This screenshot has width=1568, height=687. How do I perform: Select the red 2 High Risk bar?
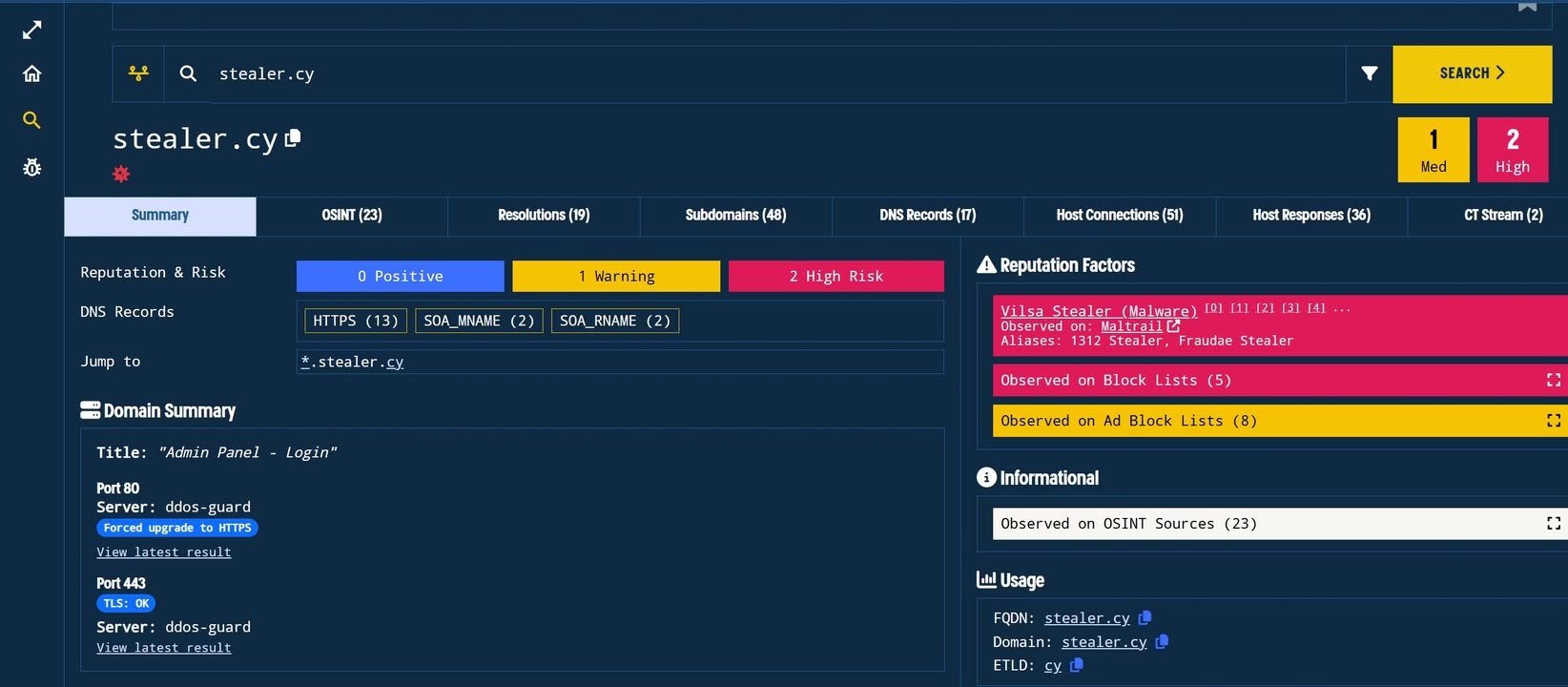coord(836,276)
